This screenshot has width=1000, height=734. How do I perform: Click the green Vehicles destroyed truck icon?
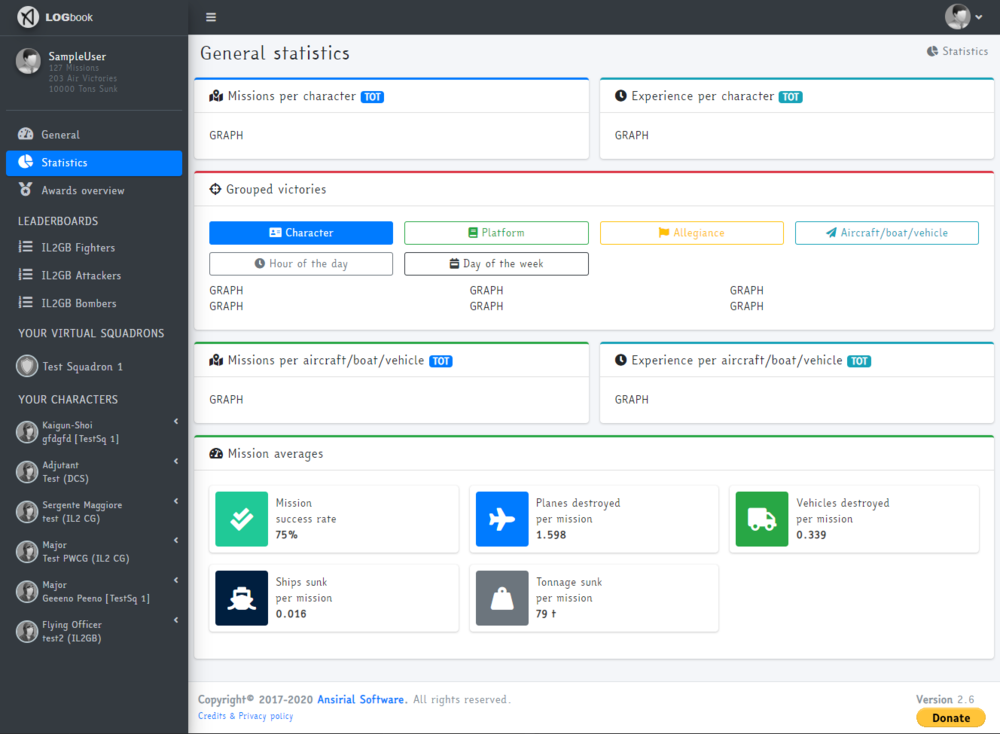click(761, 519)
